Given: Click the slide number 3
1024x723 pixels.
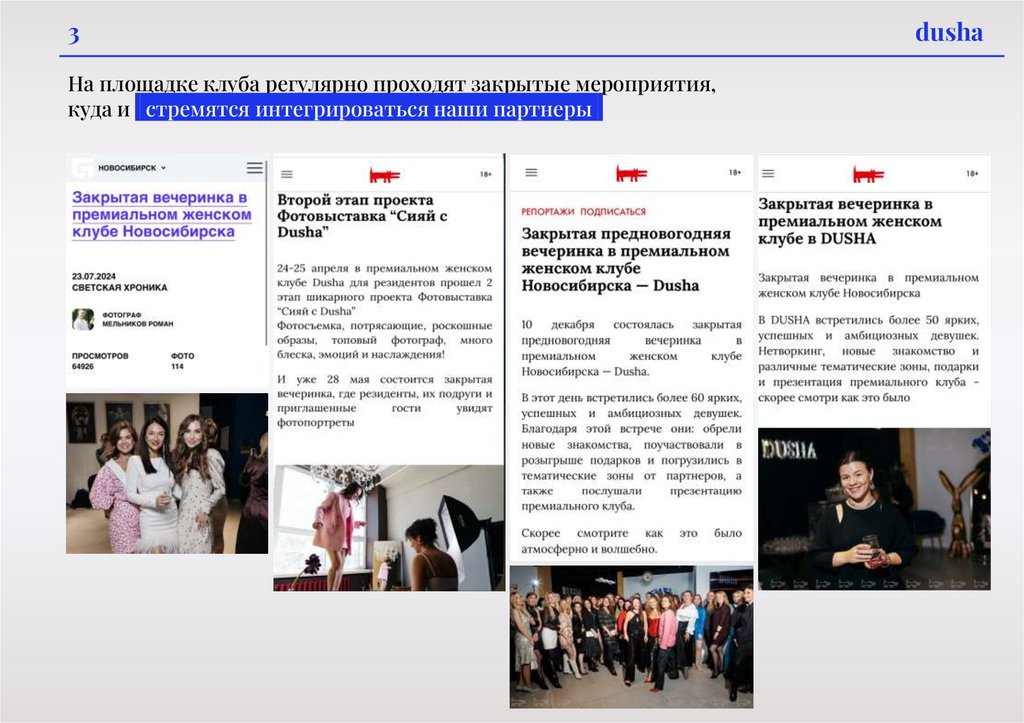Looking at the screenshot, I should coord(74,35).
